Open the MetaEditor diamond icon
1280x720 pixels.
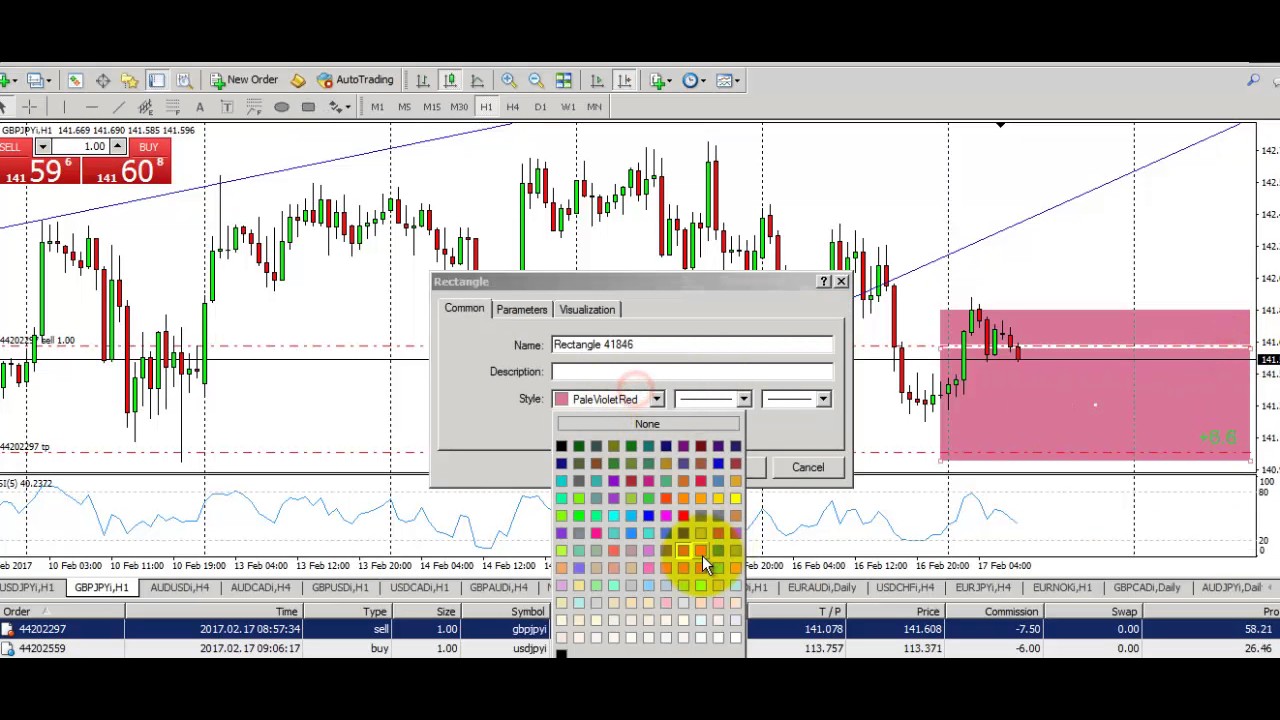298,80
